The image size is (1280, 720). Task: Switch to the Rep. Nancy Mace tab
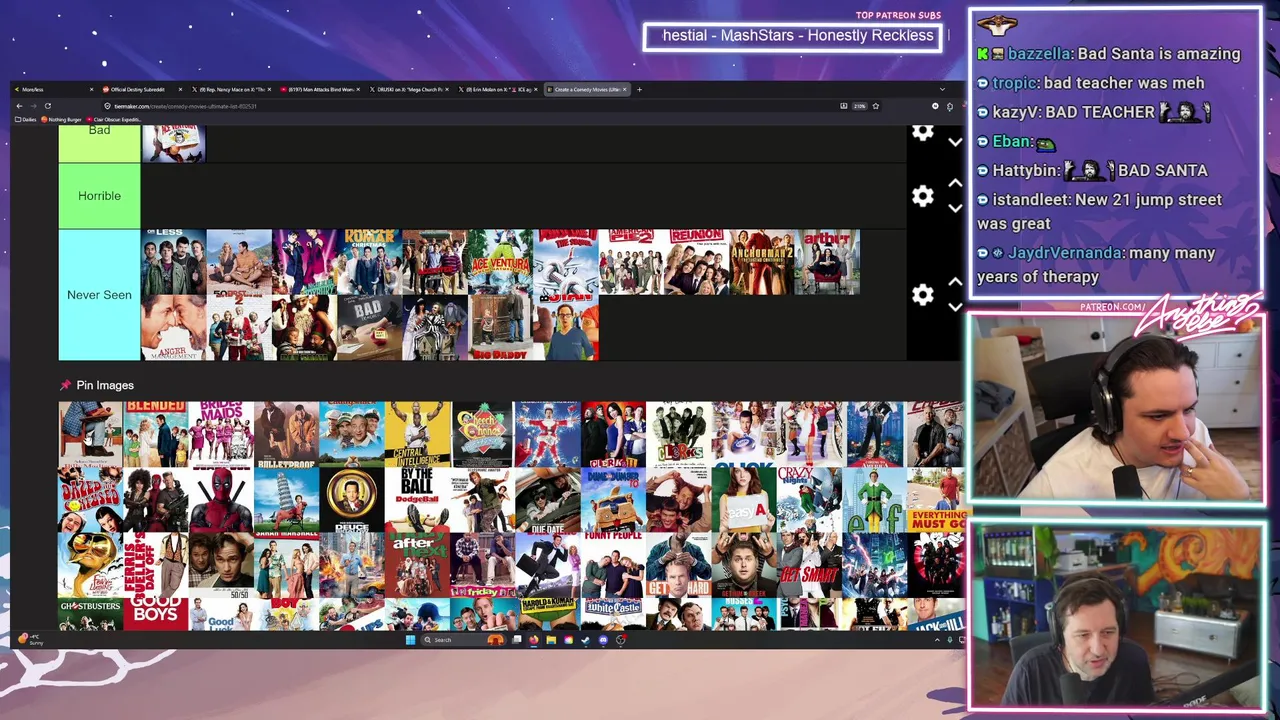231,89
